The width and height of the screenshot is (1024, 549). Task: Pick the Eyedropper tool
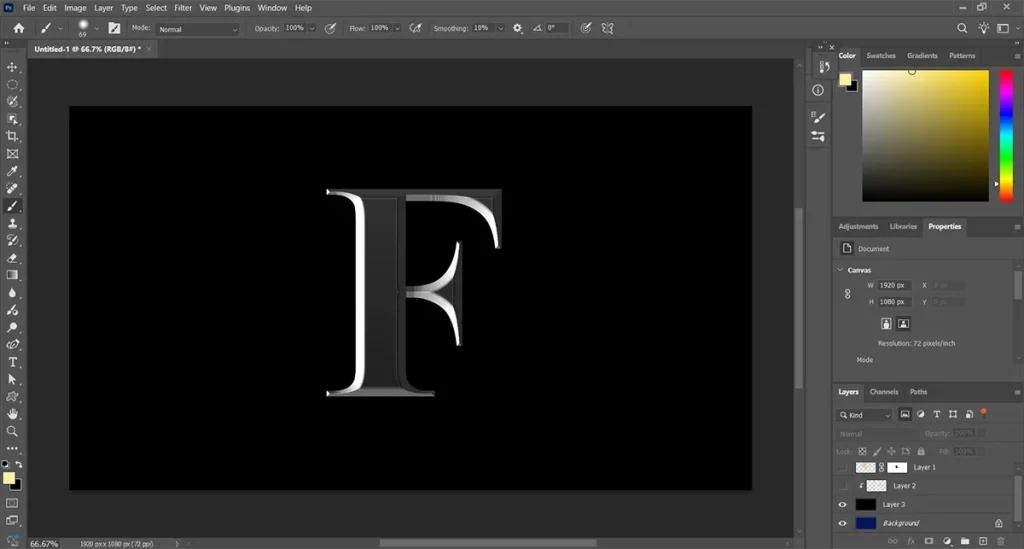(x=13, y=171)
